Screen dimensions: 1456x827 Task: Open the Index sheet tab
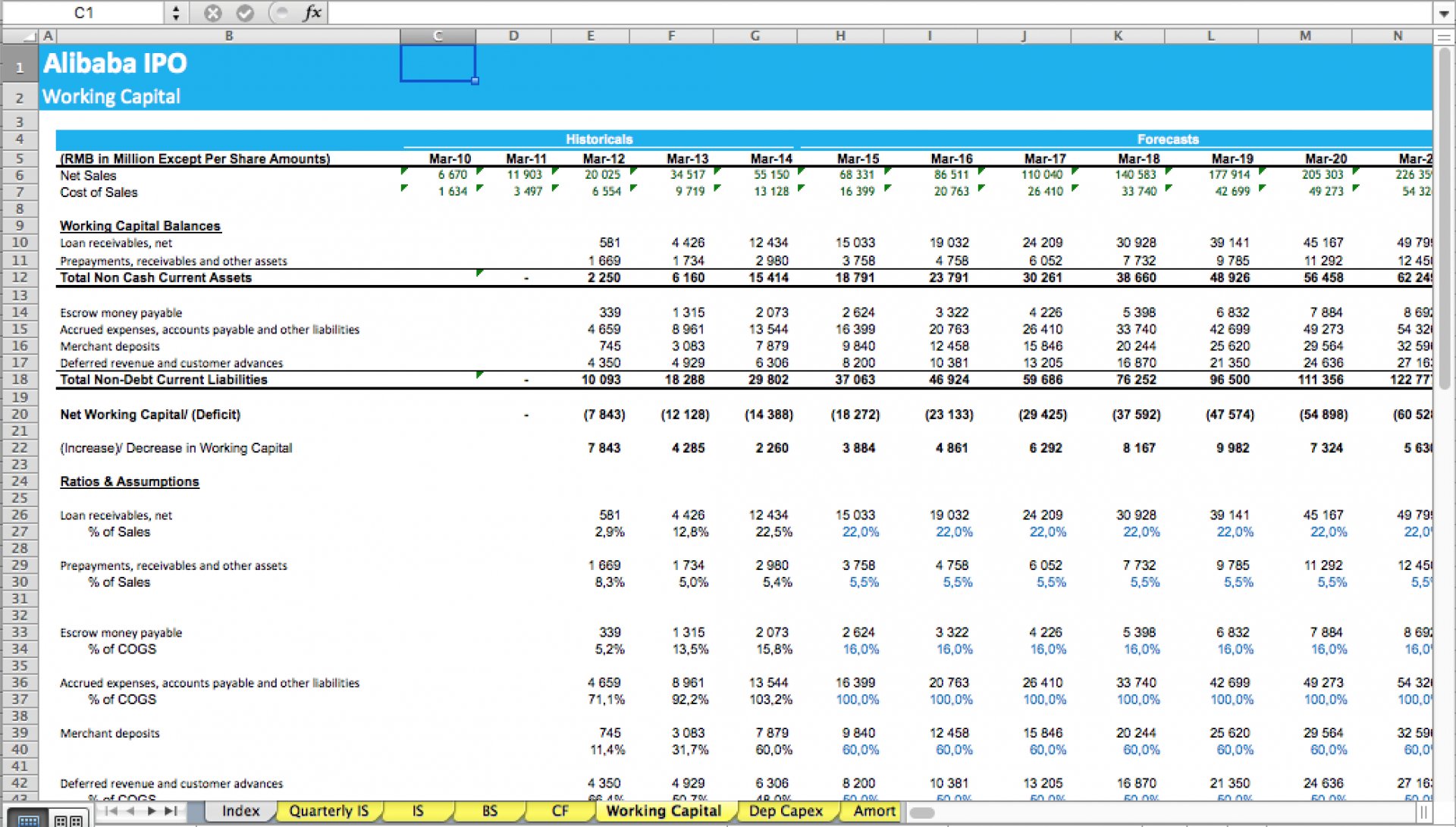(x=240, y=811)
